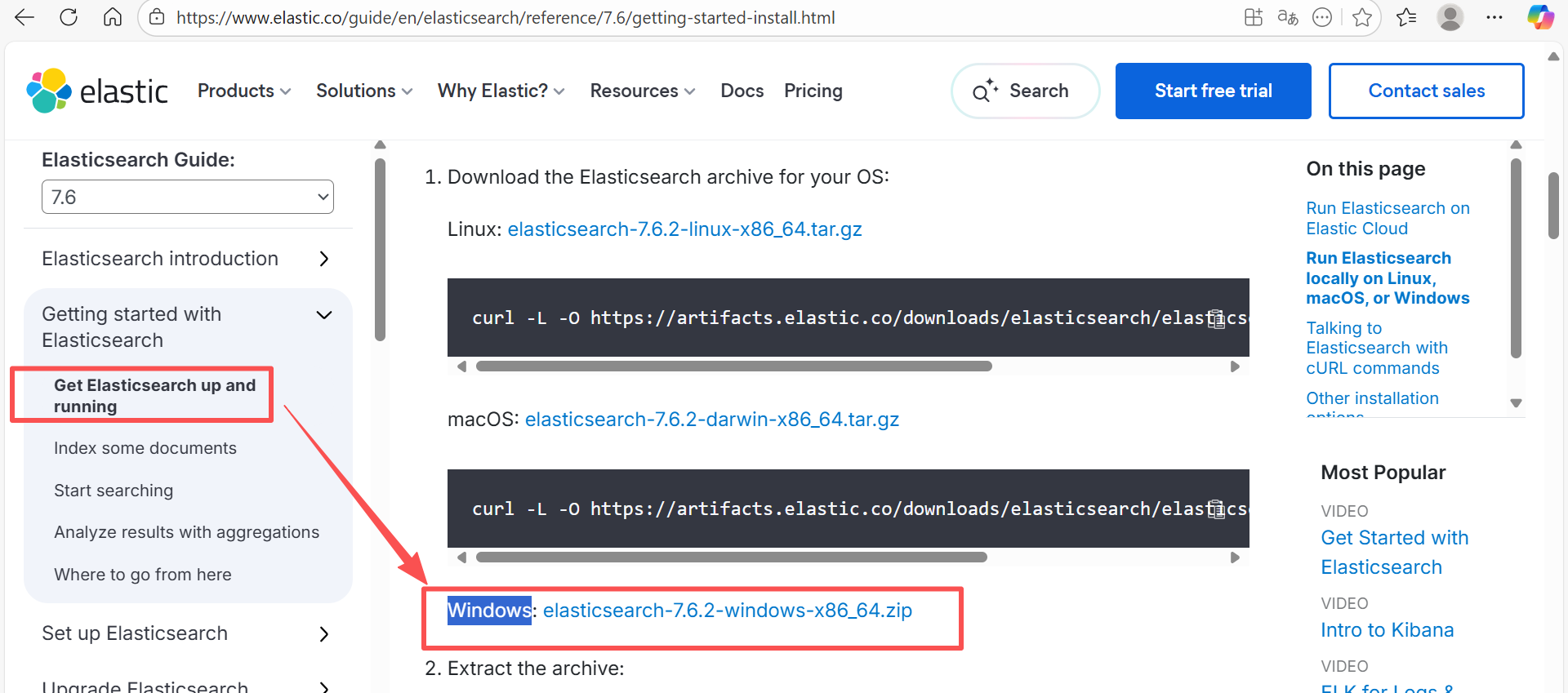Copy the Linux curl command with the clipboard icon
This screenshot has height=693, width=1568.
[1216, 318]
